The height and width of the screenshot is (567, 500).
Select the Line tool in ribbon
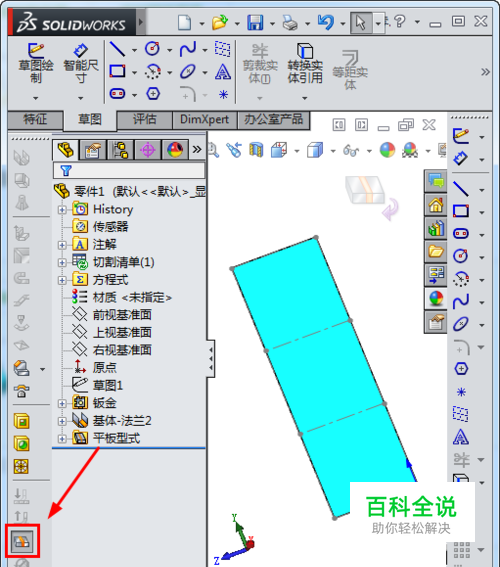[x=117, y=49]
